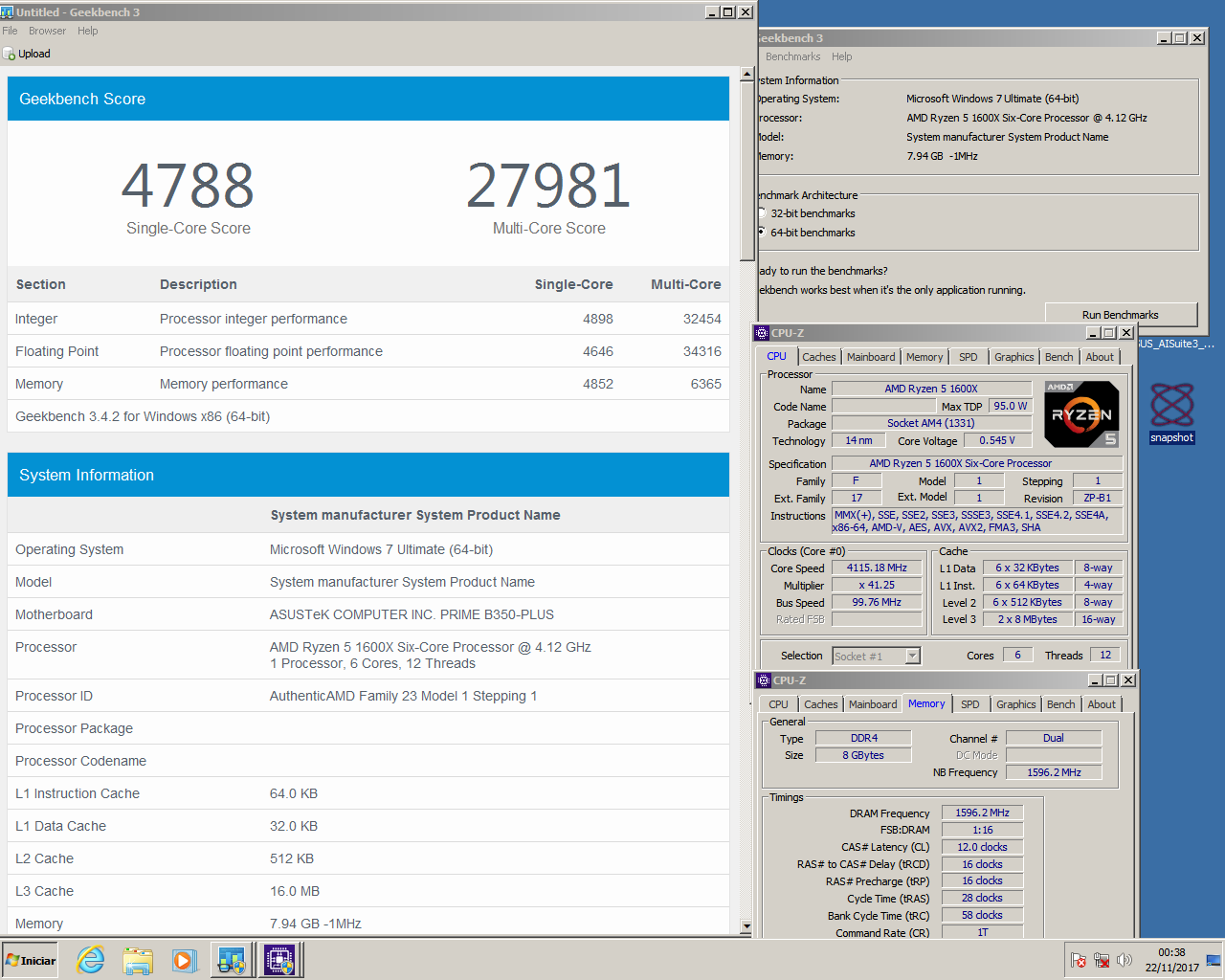Click the Motherboard row ASUSTeK PRIME B350-PLUS
The height and width of the screenshot is (980, 1225).
click(x=368, y=614)
